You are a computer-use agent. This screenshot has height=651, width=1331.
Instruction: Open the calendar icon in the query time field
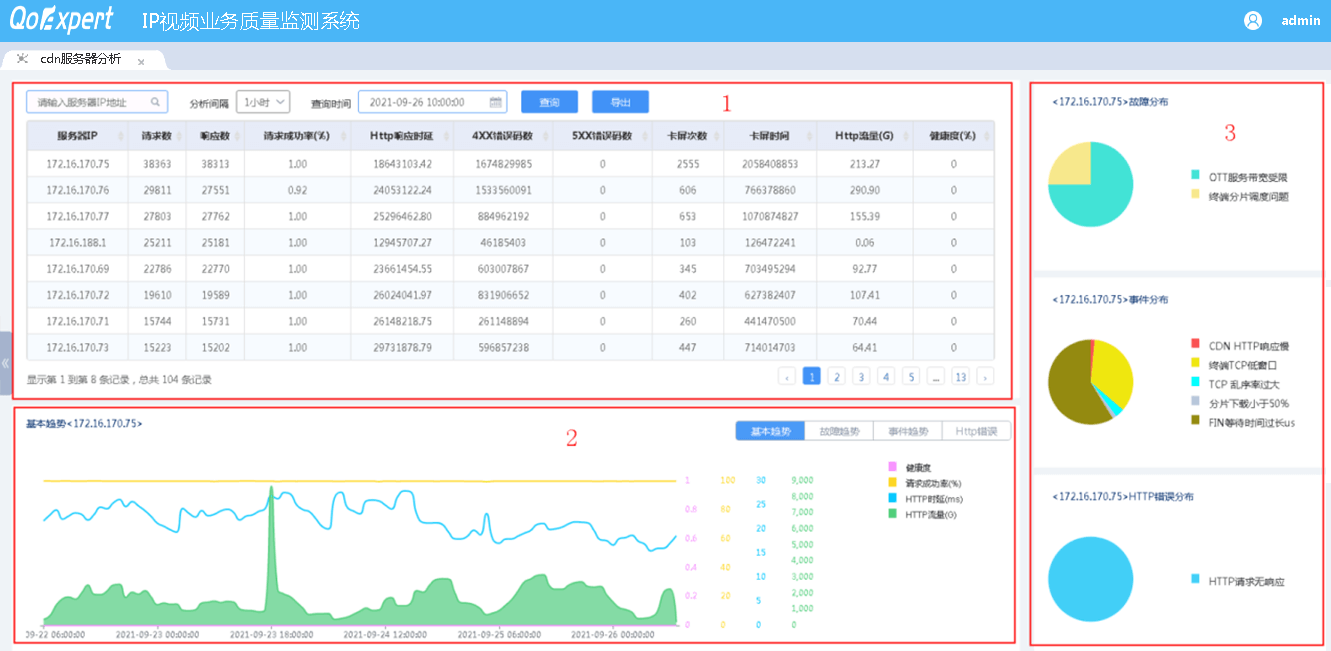pyautogui.click(x=495, y=102)
